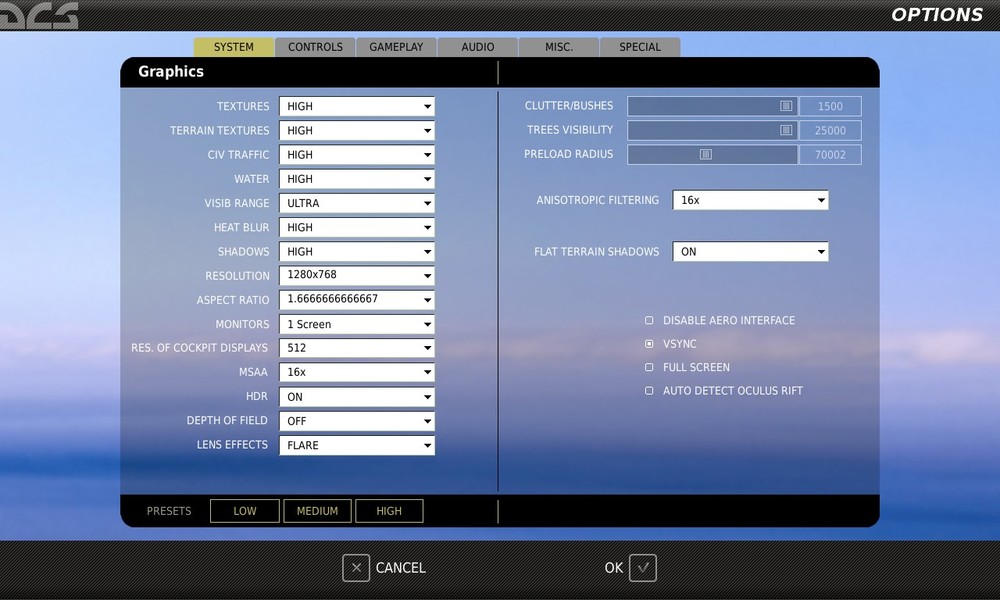Click the X icon next to Cancel

(x=356, y=567)
